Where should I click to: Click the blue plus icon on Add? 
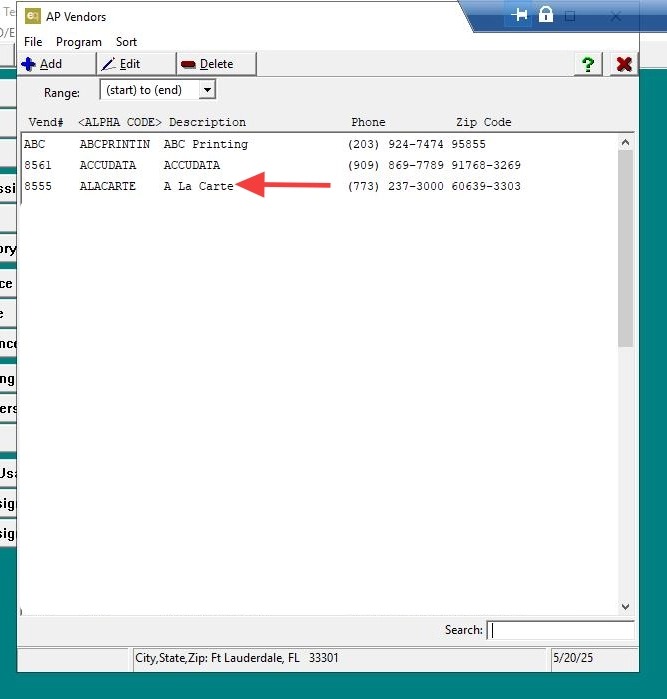point(28,64)
